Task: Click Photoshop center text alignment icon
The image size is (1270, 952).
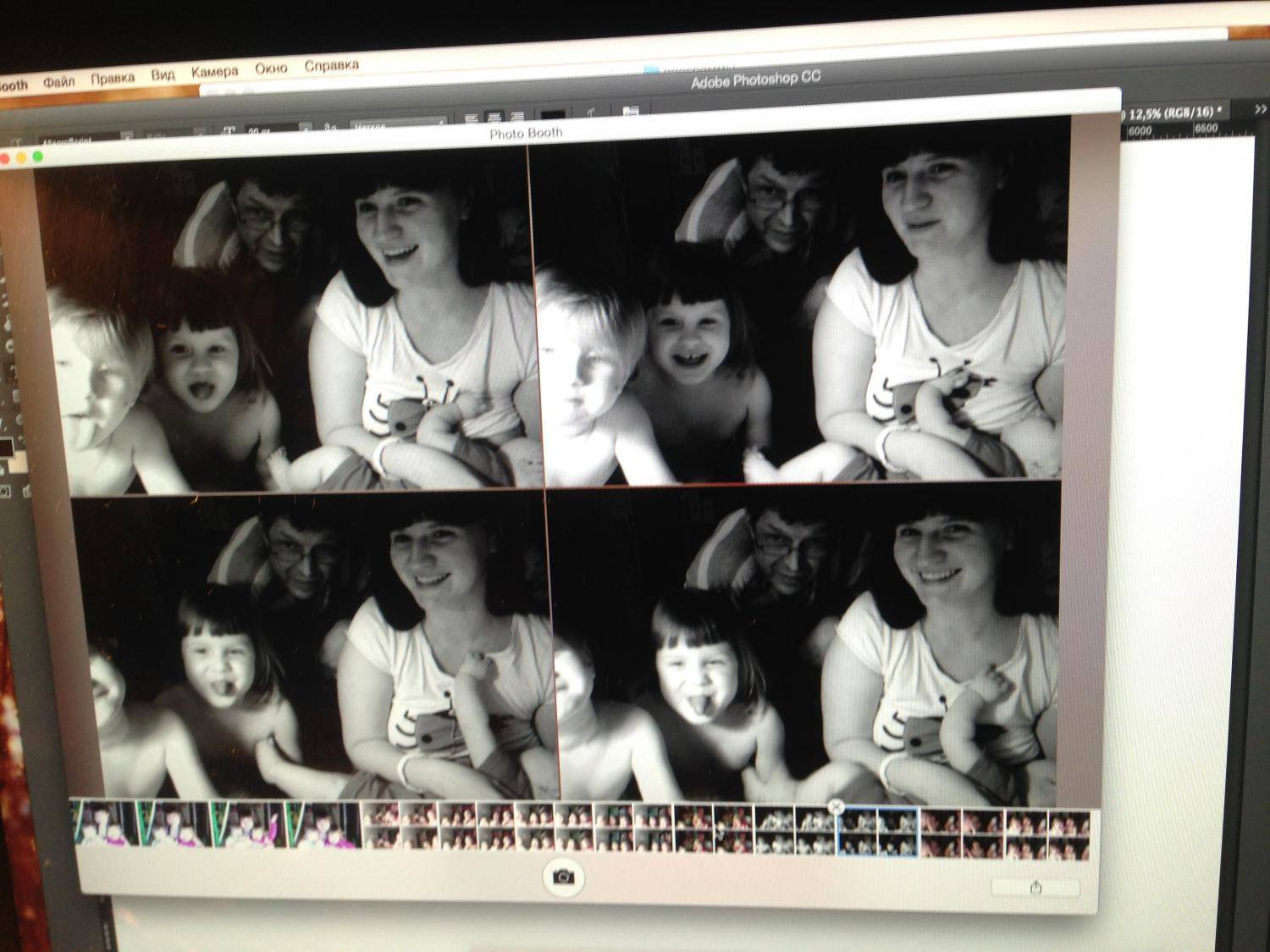Action: click(494, 117)
